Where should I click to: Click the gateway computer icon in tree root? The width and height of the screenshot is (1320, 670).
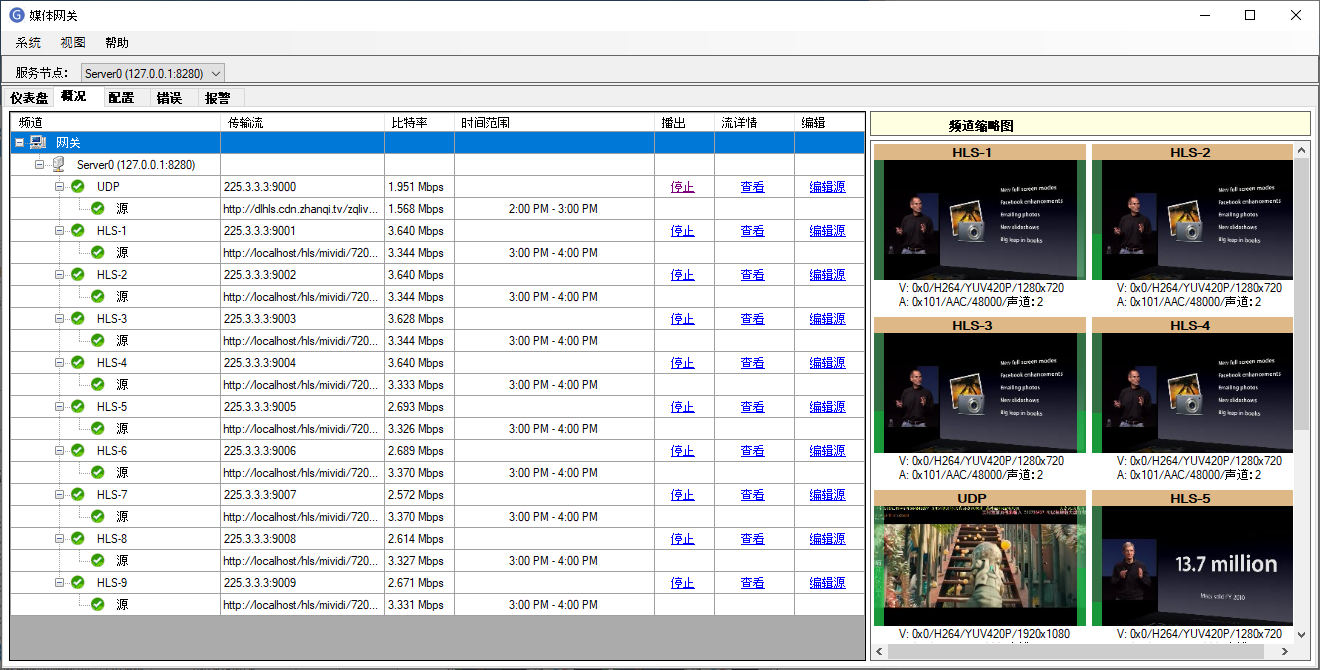(38, 143)
